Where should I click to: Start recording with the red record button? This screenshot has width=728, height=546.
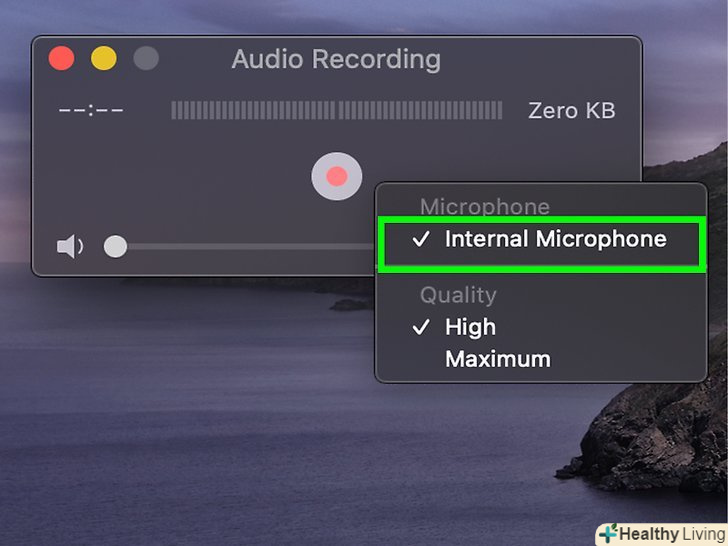(x=337, y=176)
